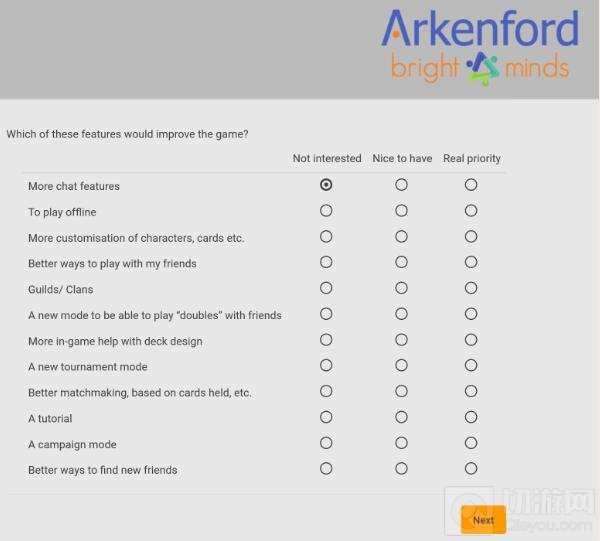Select Not interested for More chat features
The width and height of the screenshot is (600, 541).
coord(326,185)
